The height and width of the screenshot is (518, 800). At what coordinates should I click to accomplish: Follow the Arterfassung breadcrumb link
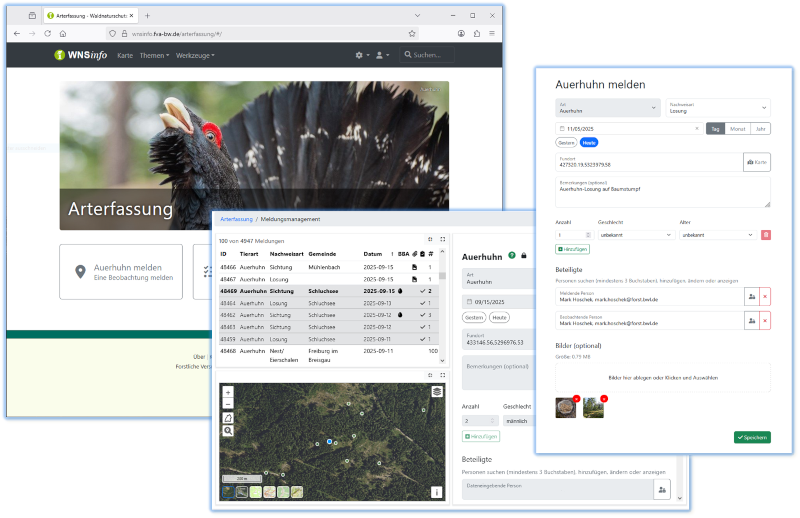click(x=236, y=218)
